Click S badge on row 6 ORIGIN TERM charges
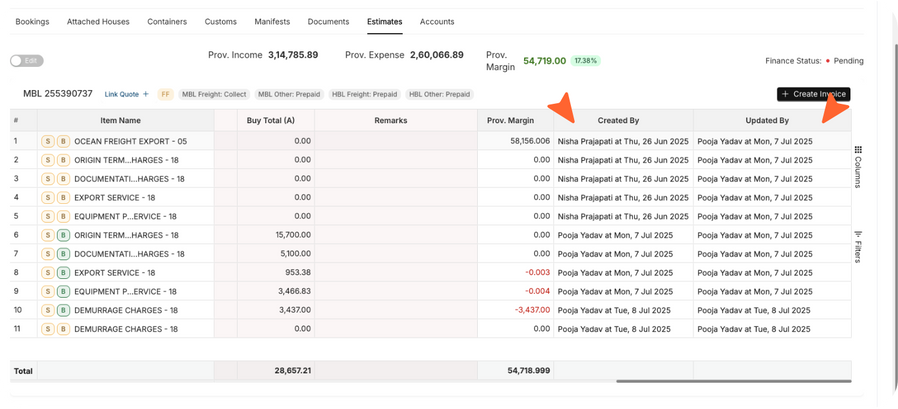Viewport: 898px width, 409px height. pyautogui.click(x=48, y=235)
